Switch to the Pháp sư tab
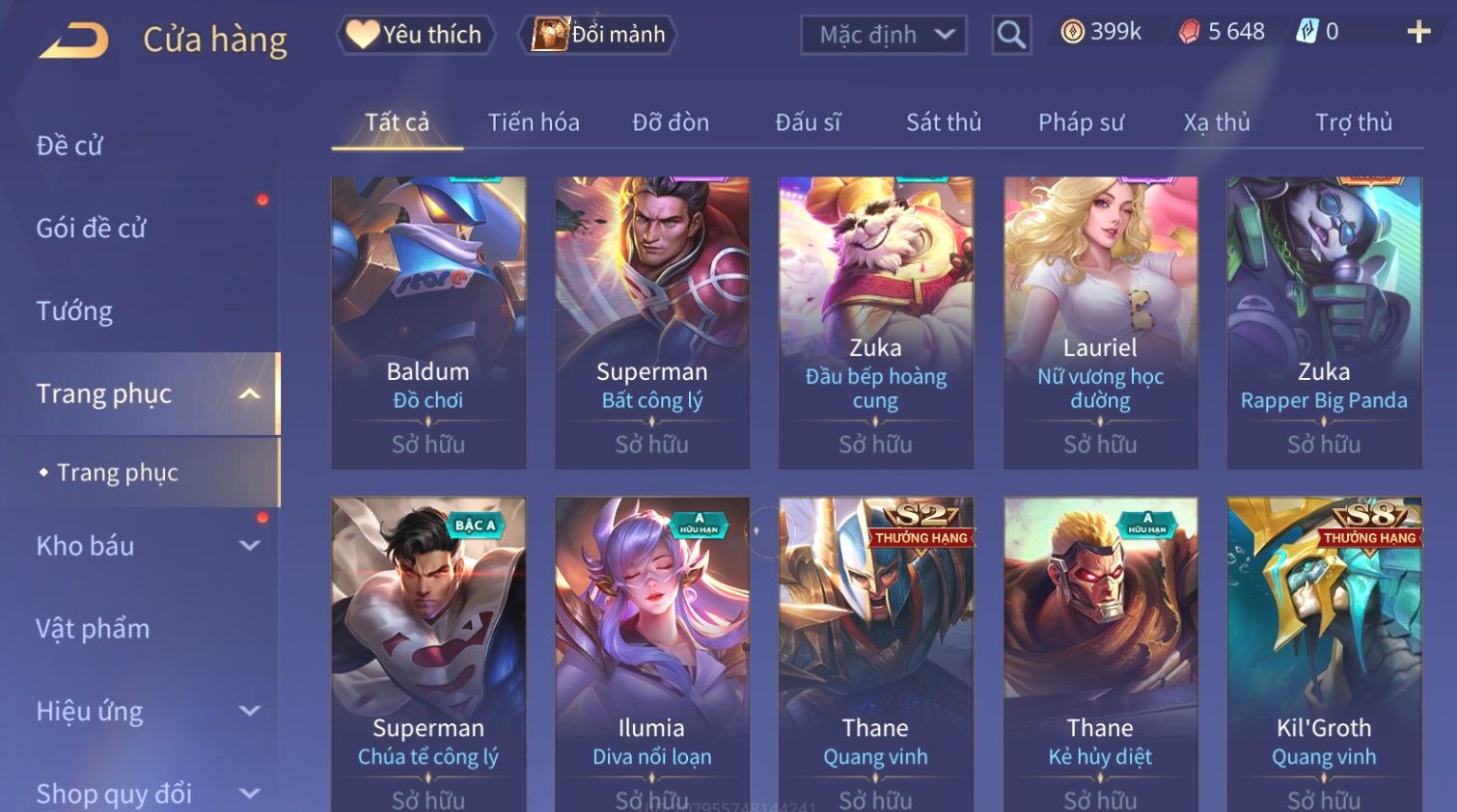This screenshot has height=812, width=1457. tap(1081, 122)
